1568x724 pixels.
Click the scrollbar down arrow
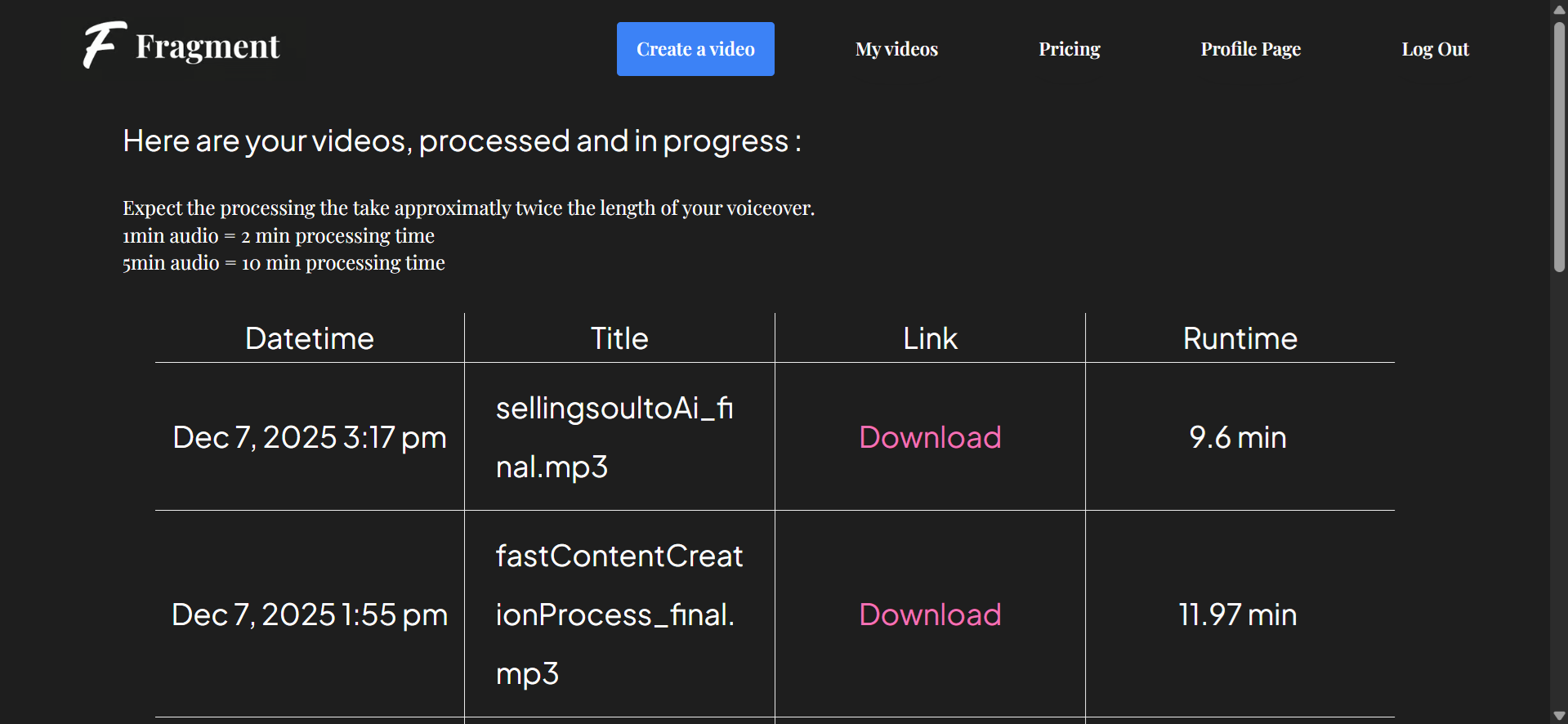point(1559,715)
